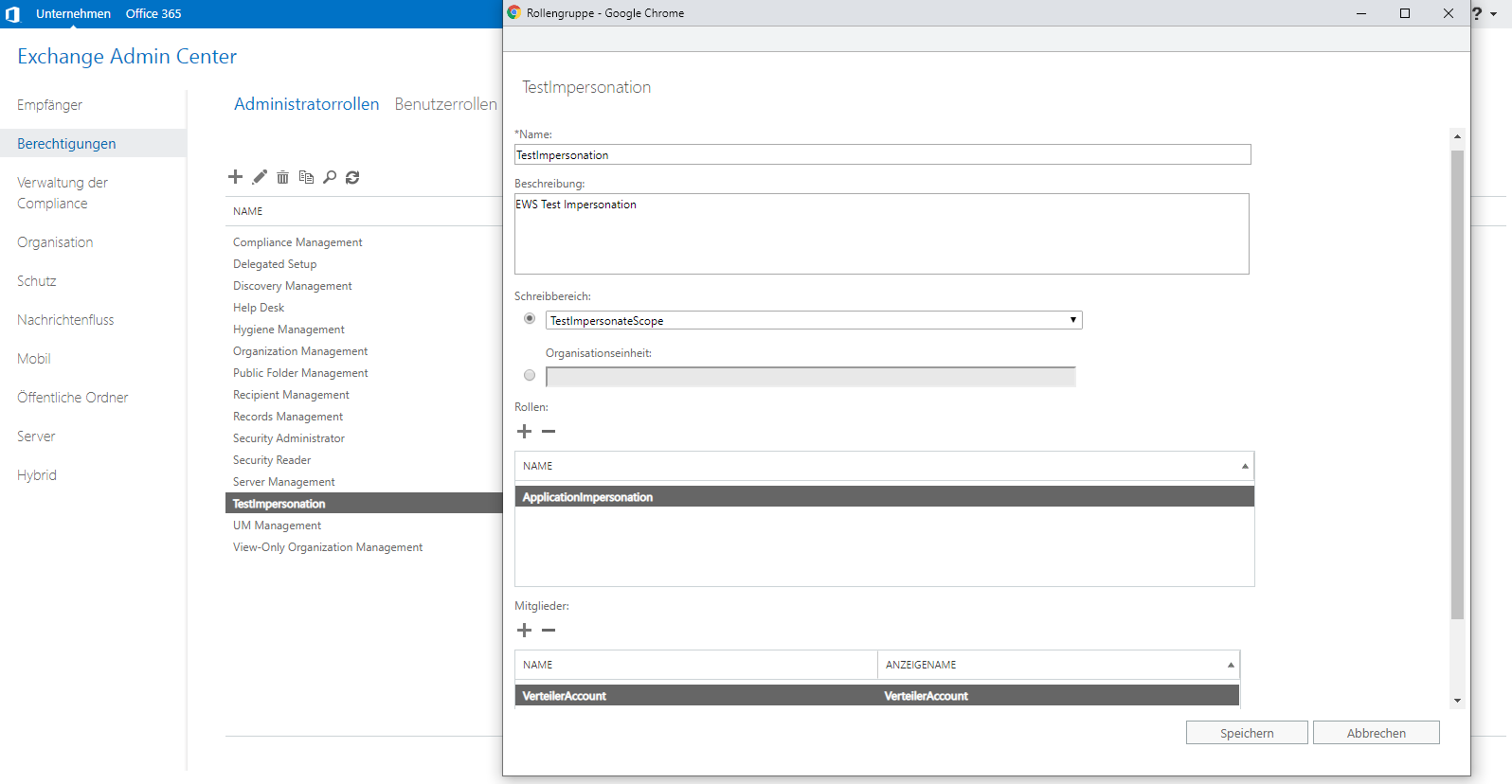Click the add new role group plus icon

point(235,177)
